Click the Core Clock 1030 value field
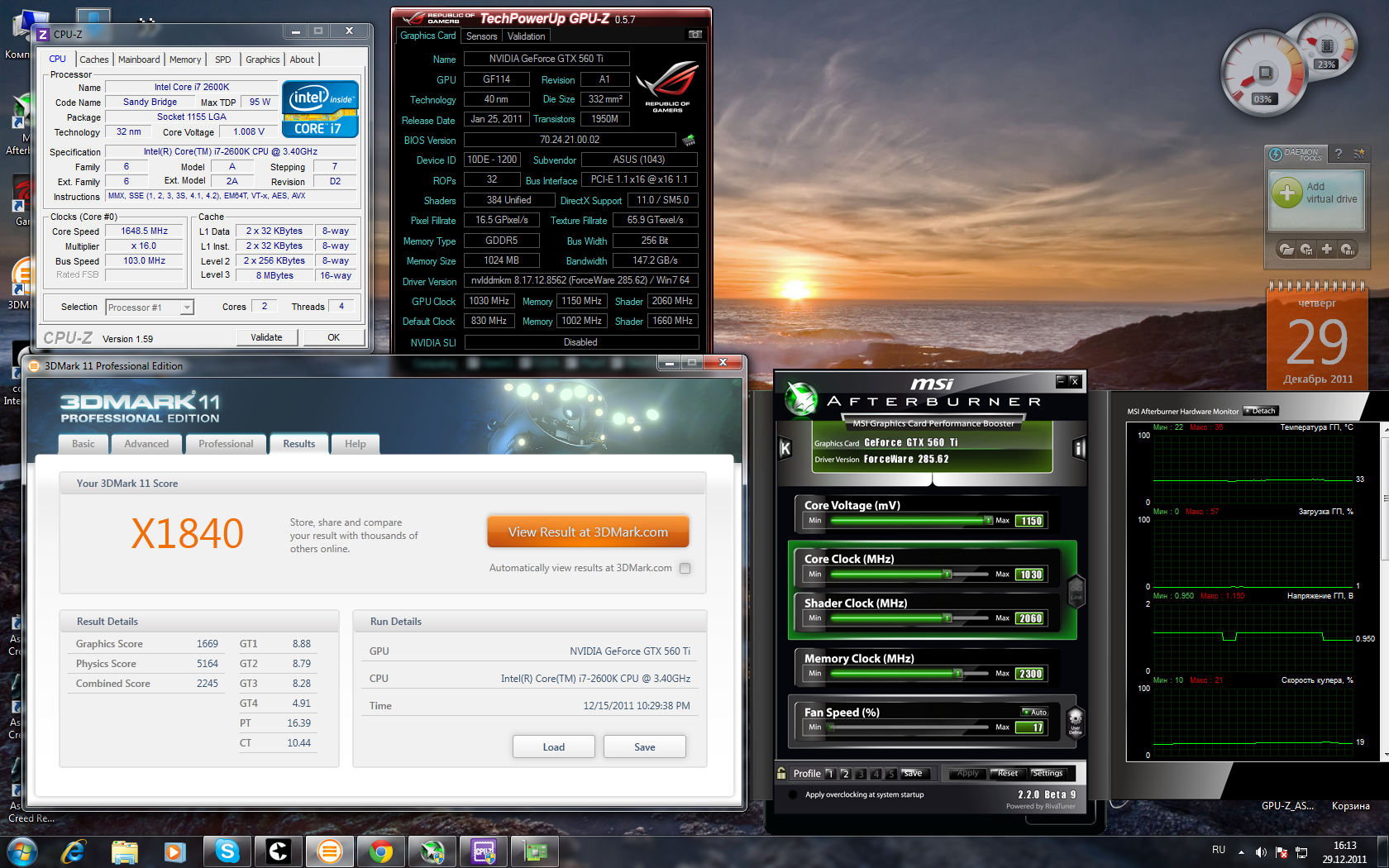1389x868 pixels. (1030, 575)
